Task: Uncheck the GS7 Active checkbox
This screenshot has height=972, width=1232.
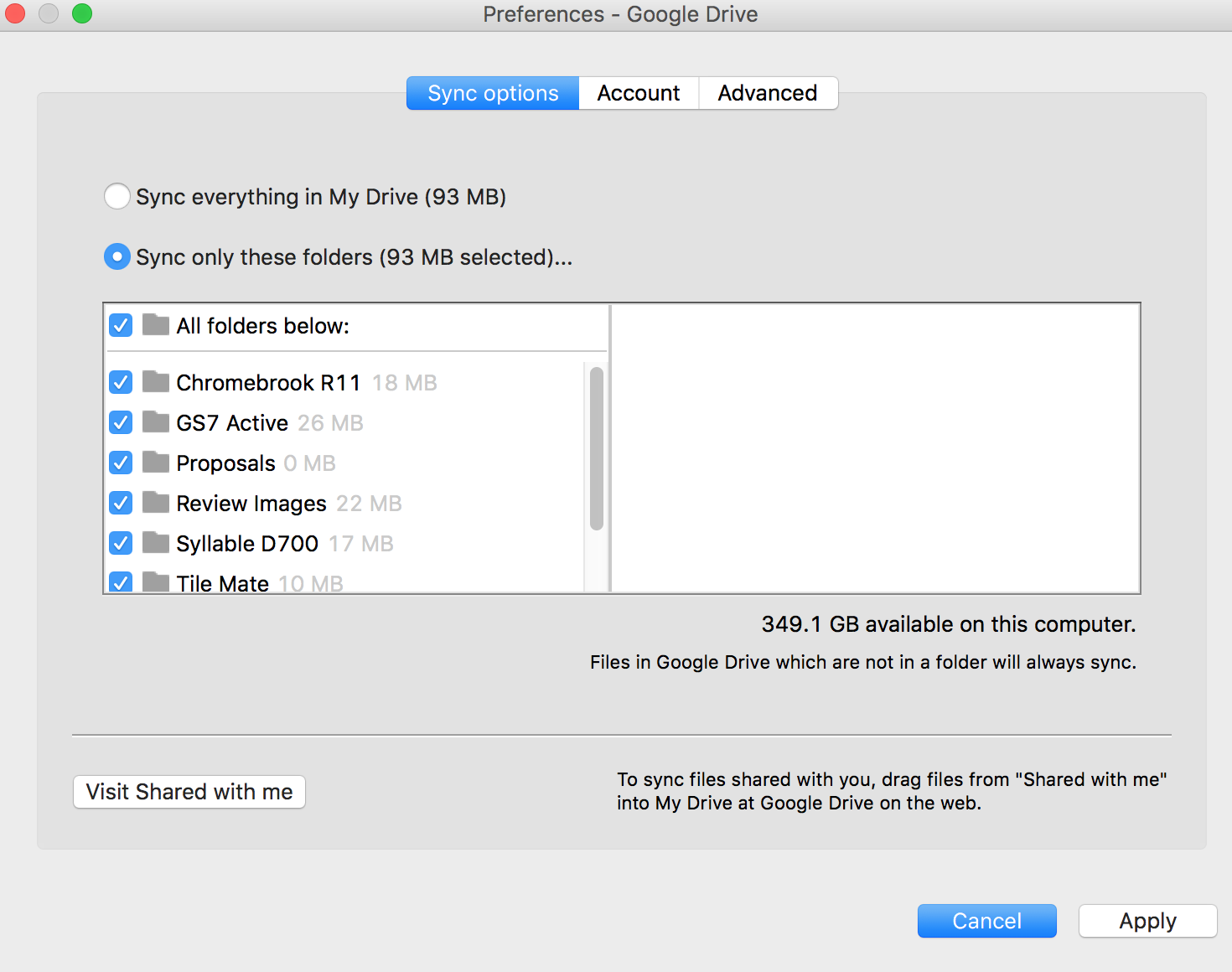Action: tap(121, 422)
